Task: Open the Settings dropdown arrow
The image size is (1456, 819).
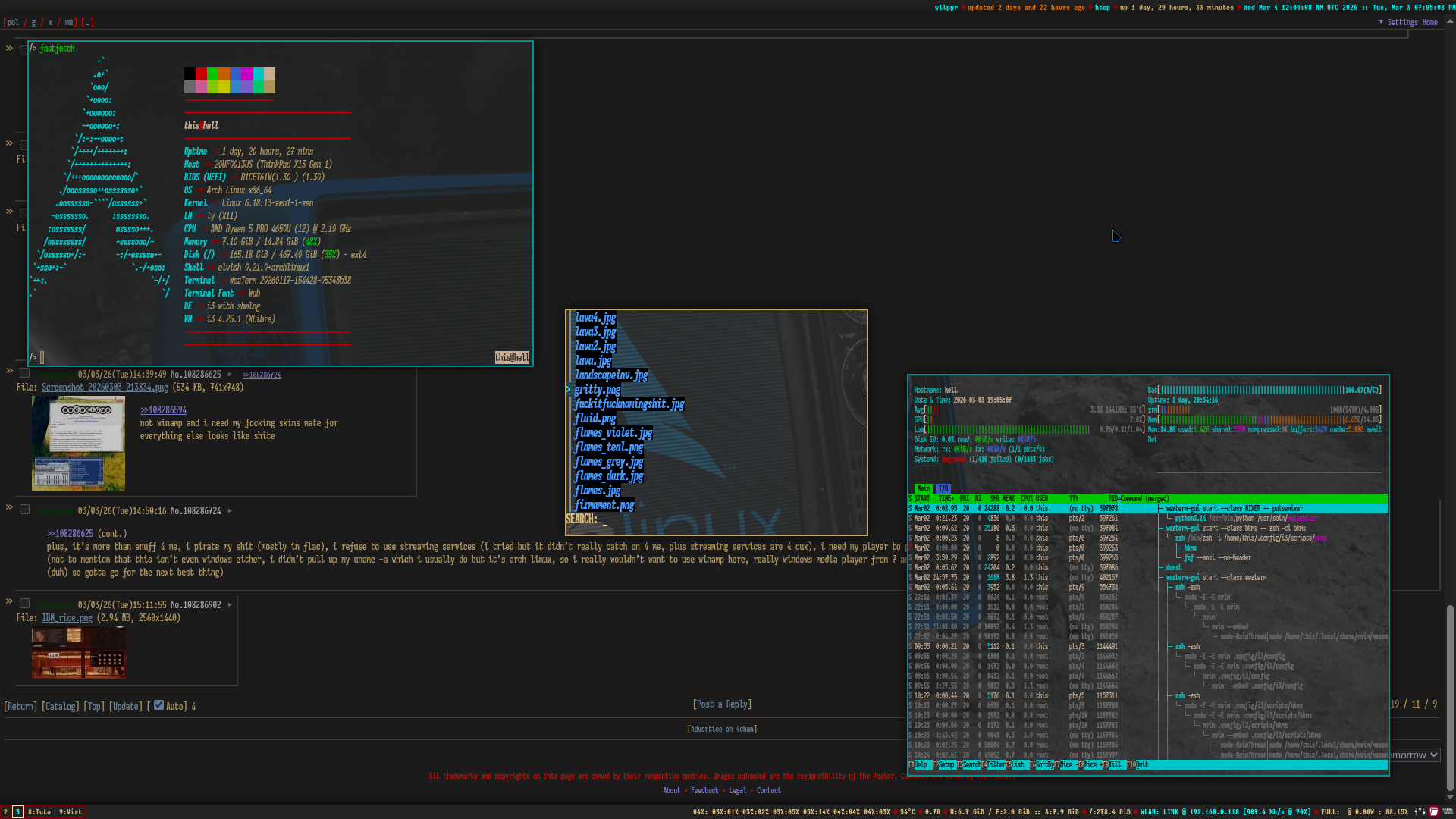Action: (x=1381, y=23)
